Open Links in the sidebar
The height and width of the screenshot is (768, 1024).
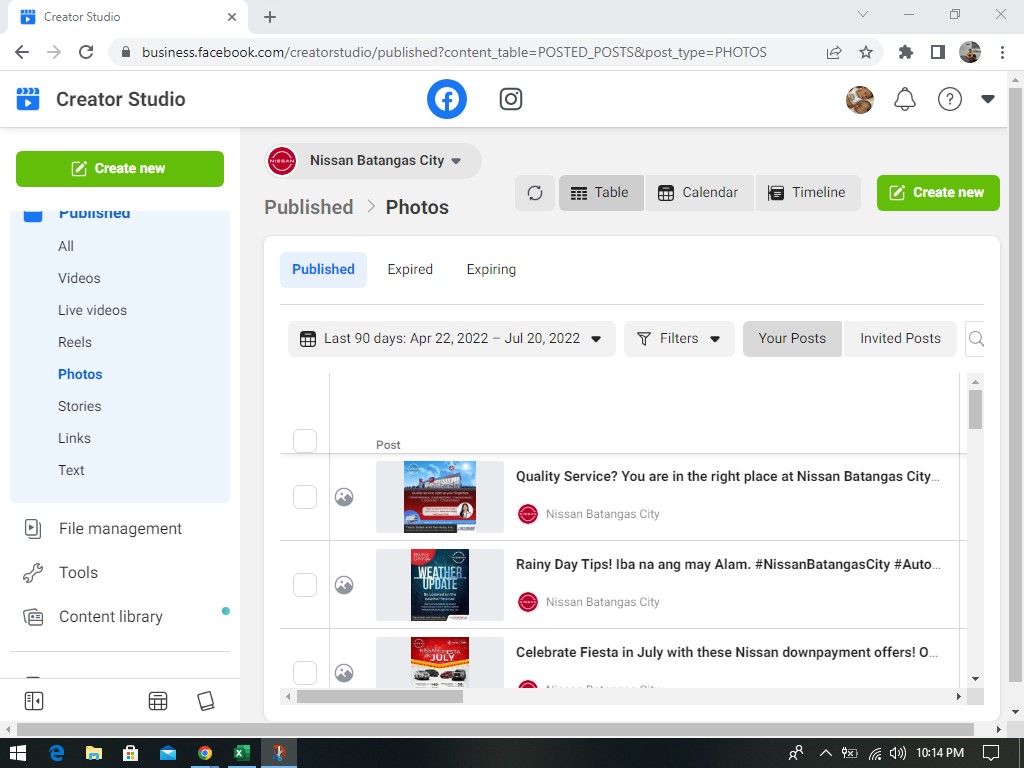74,438
